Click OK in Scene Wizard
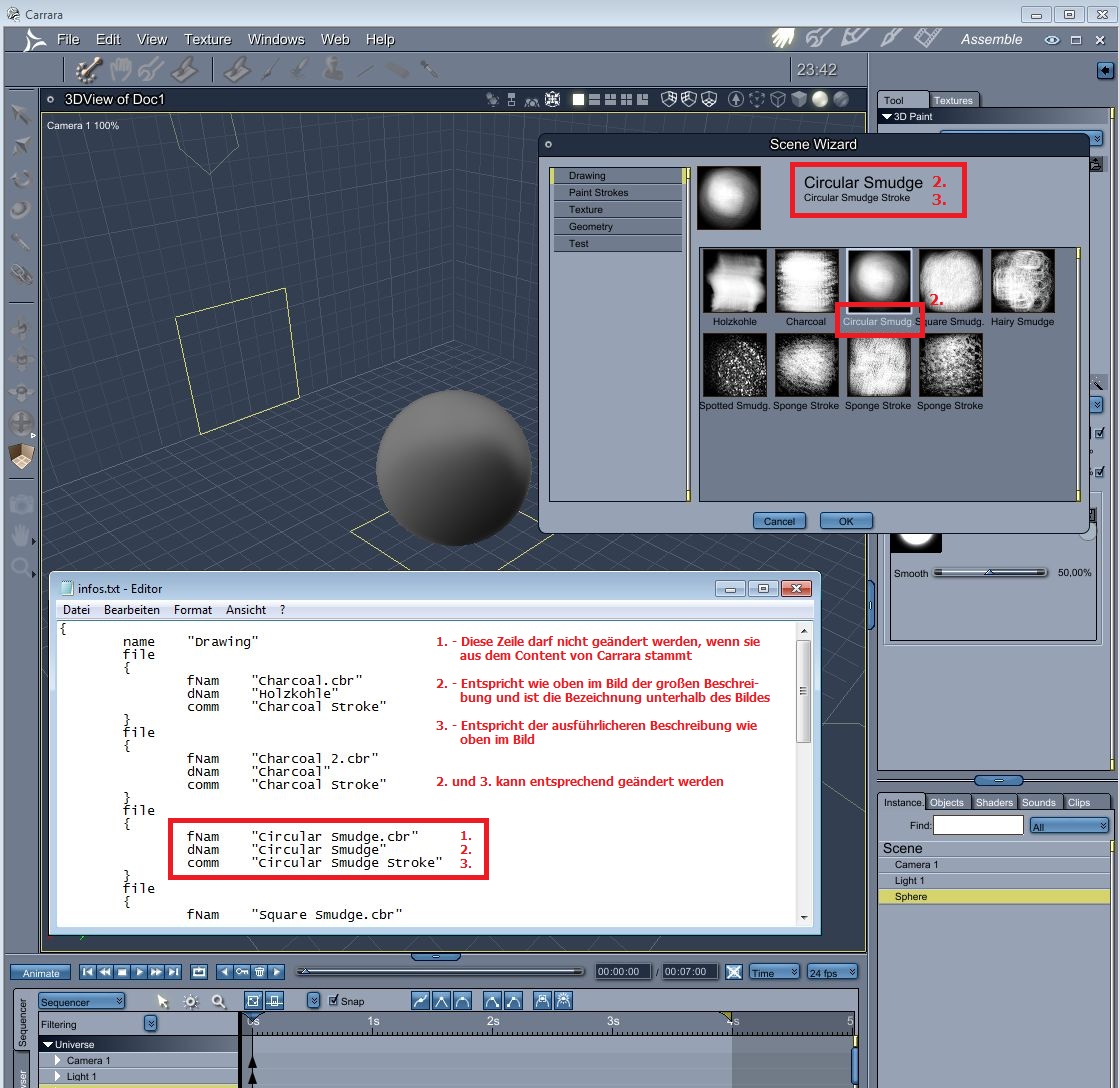Image resolution: width=1119 pixels, height=1088 pixels. 846,521
